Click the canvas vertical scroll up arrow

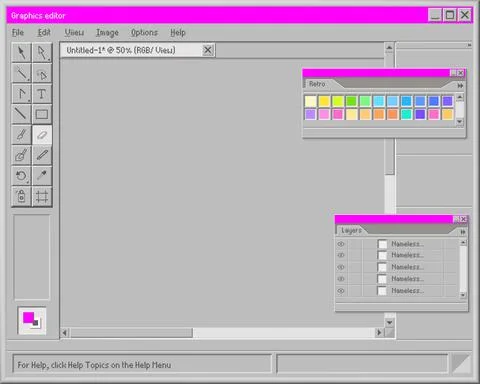pos(389,48)
